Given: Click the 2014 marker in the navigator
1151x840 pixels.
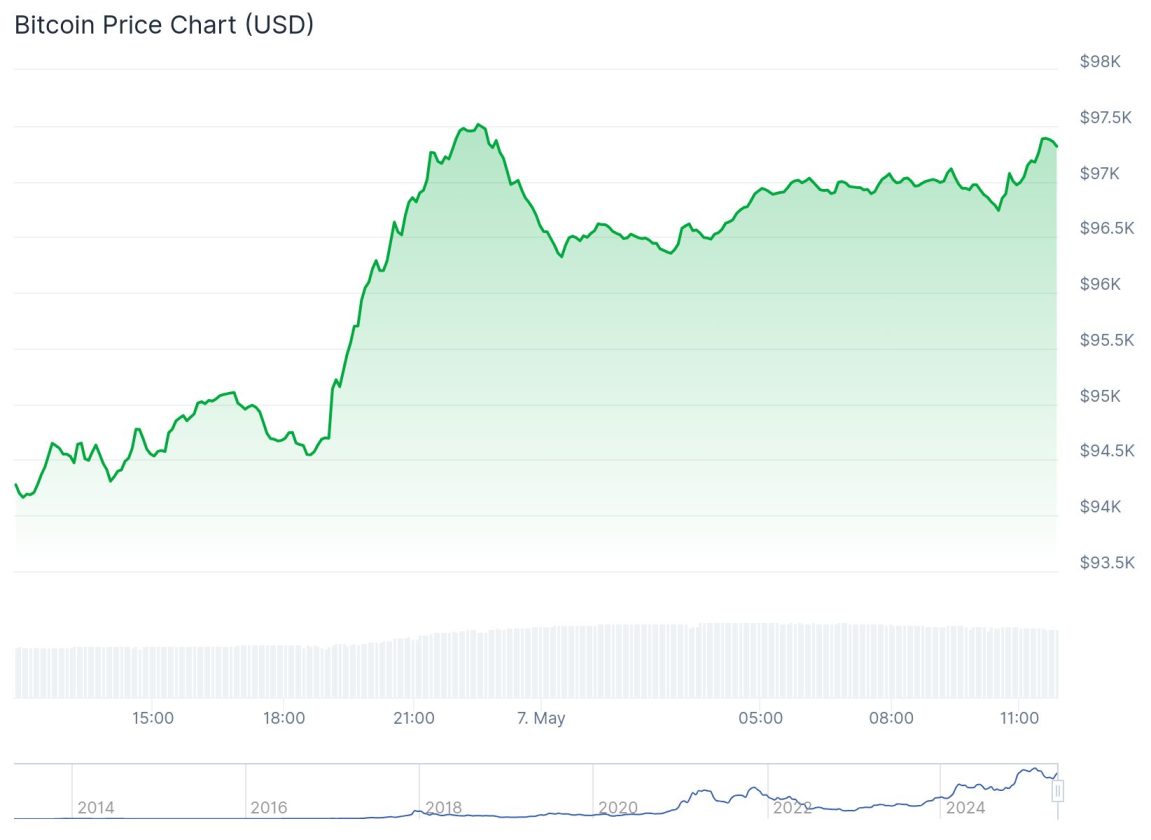Looking at the screenshot, I should coord(95,807).
